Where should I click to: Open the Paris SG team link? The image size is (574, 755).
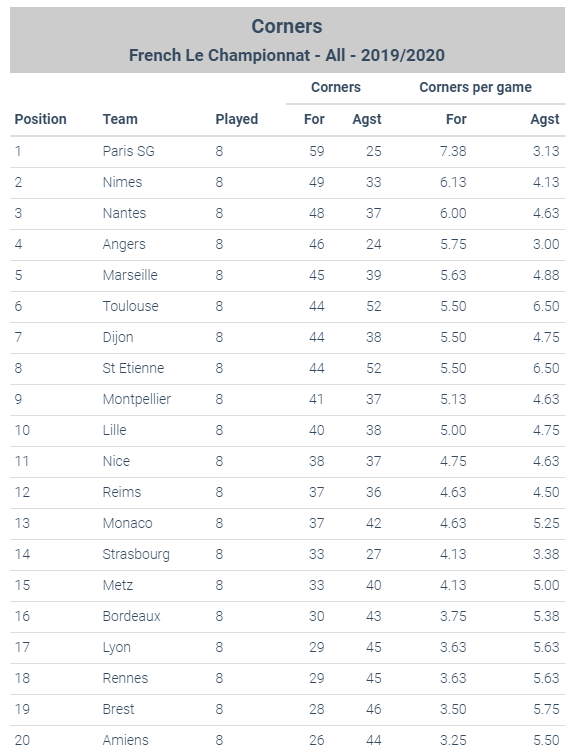tap(129, 151)
